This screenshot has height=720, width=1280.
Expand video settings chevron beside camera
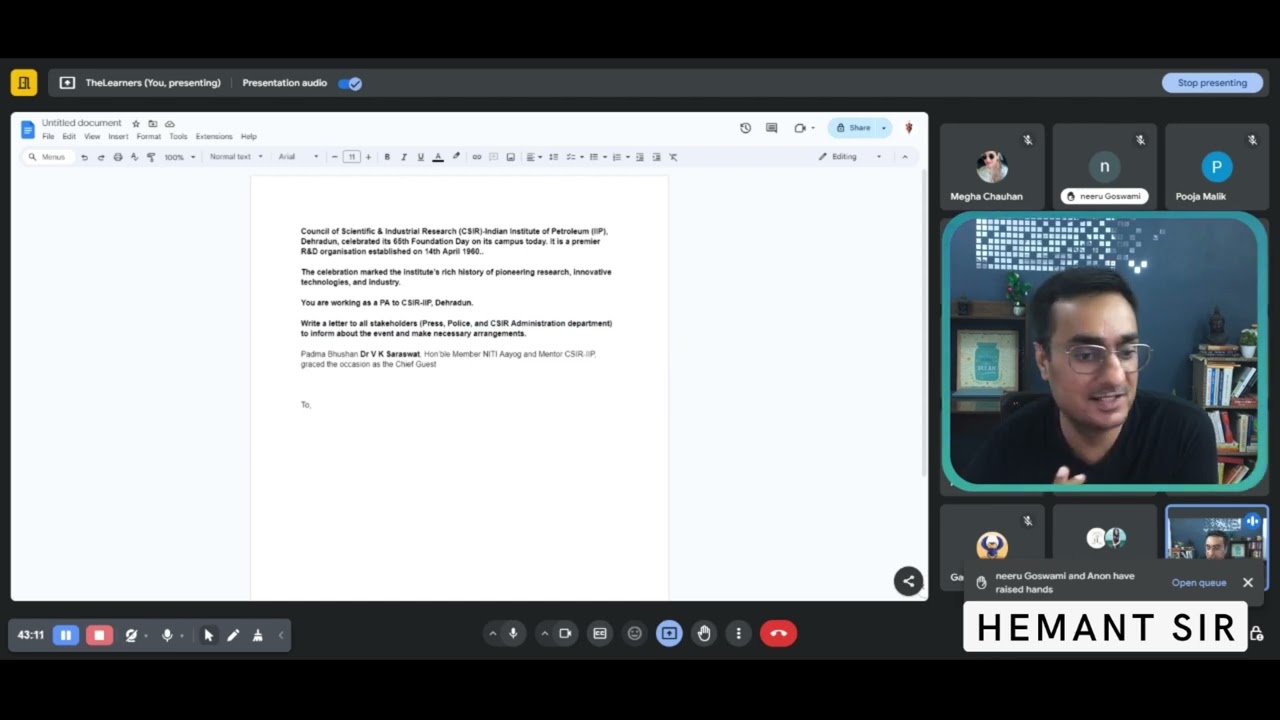point(545,633)
